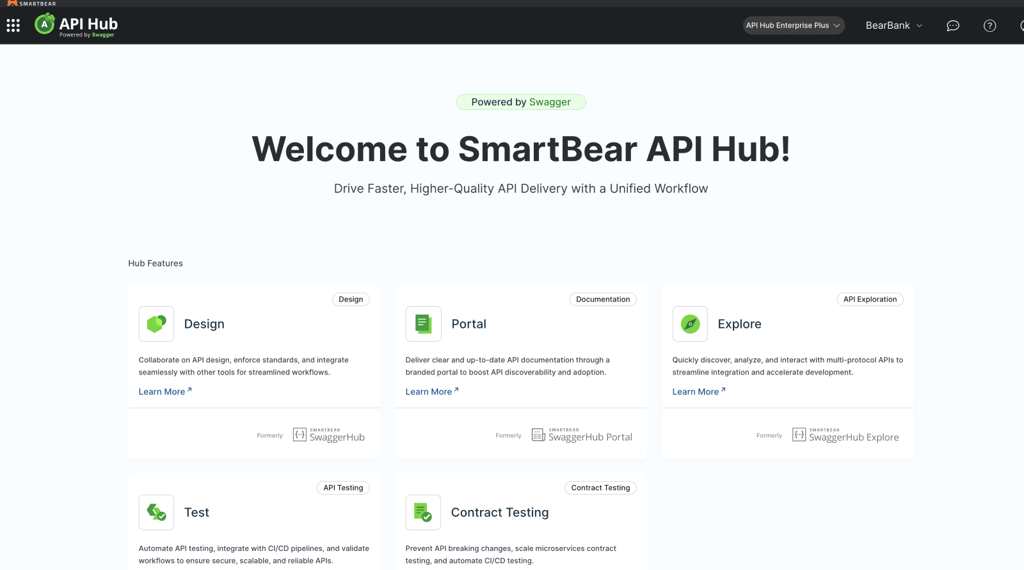Open the Portal card title

click(468, 324)
